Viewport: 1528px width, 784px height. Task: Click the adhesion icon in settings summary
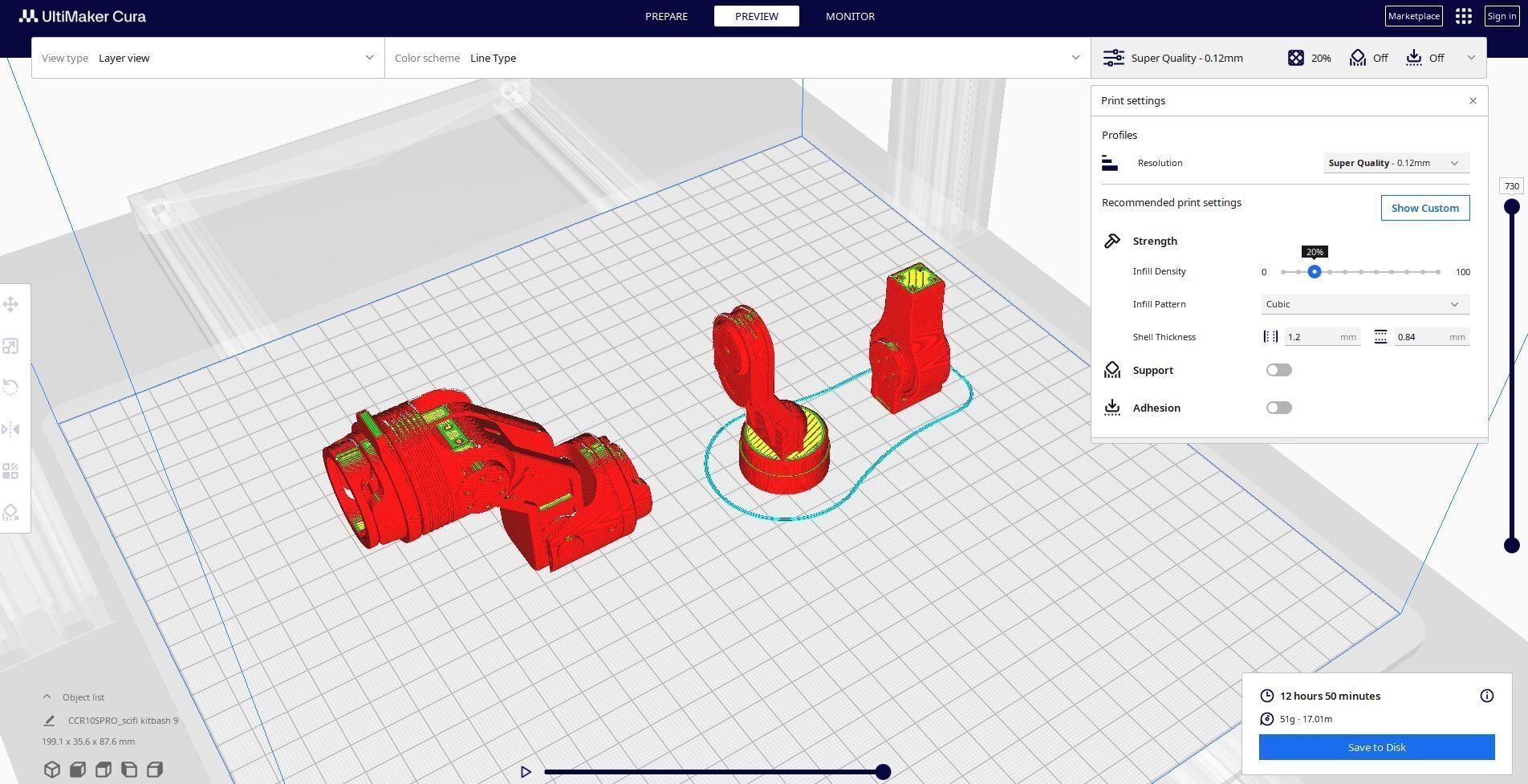1413,58
